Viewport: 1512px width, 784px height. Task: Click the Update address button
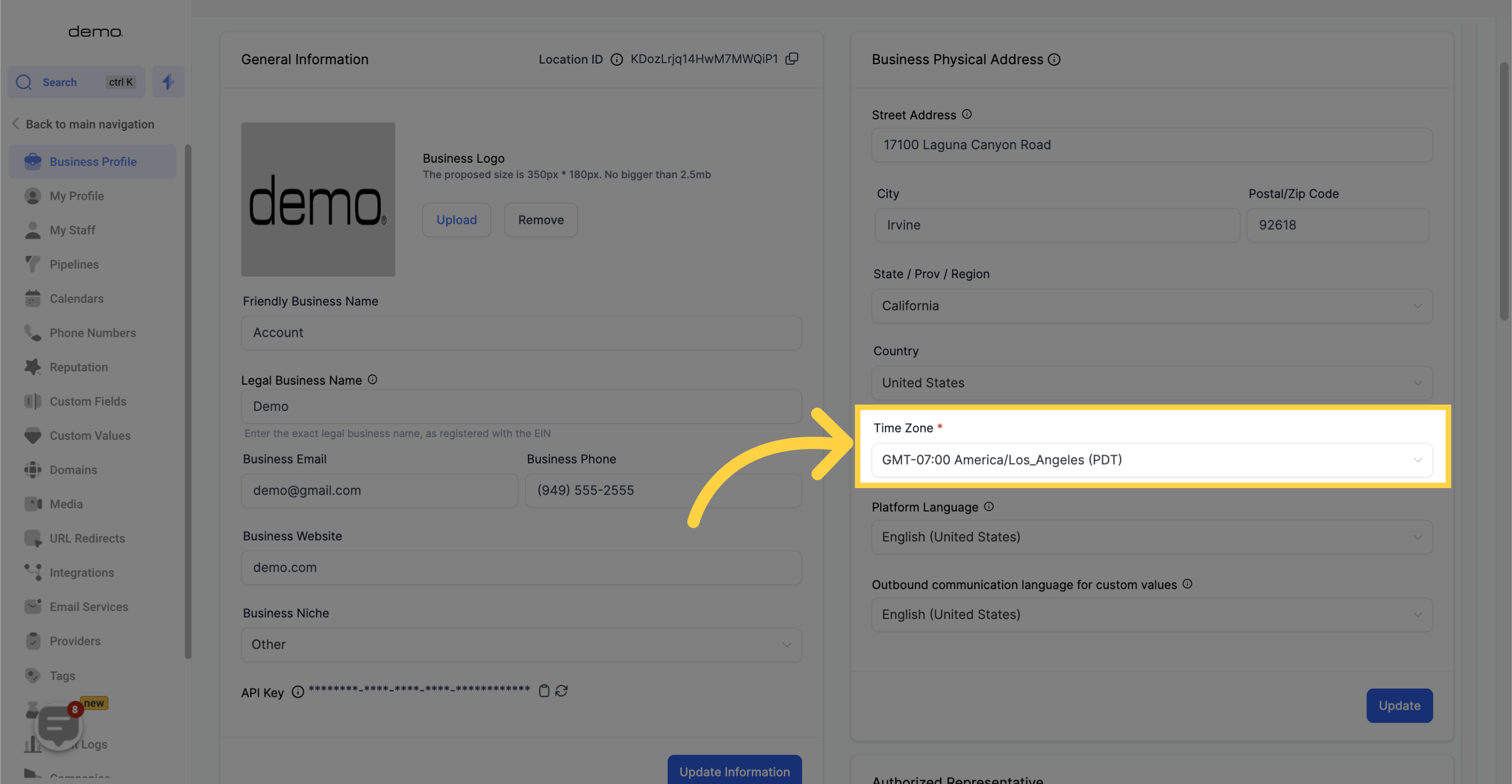click(1400, 705)
